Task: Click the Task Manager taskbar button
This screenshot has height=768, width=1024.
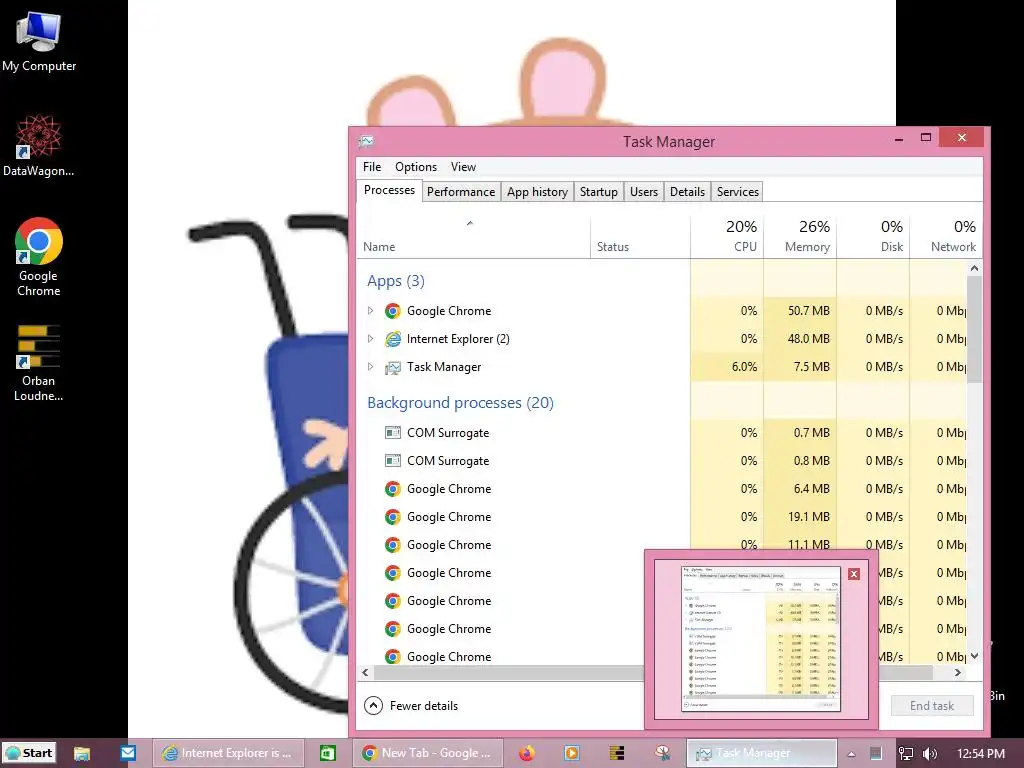Action: (761, 753)
